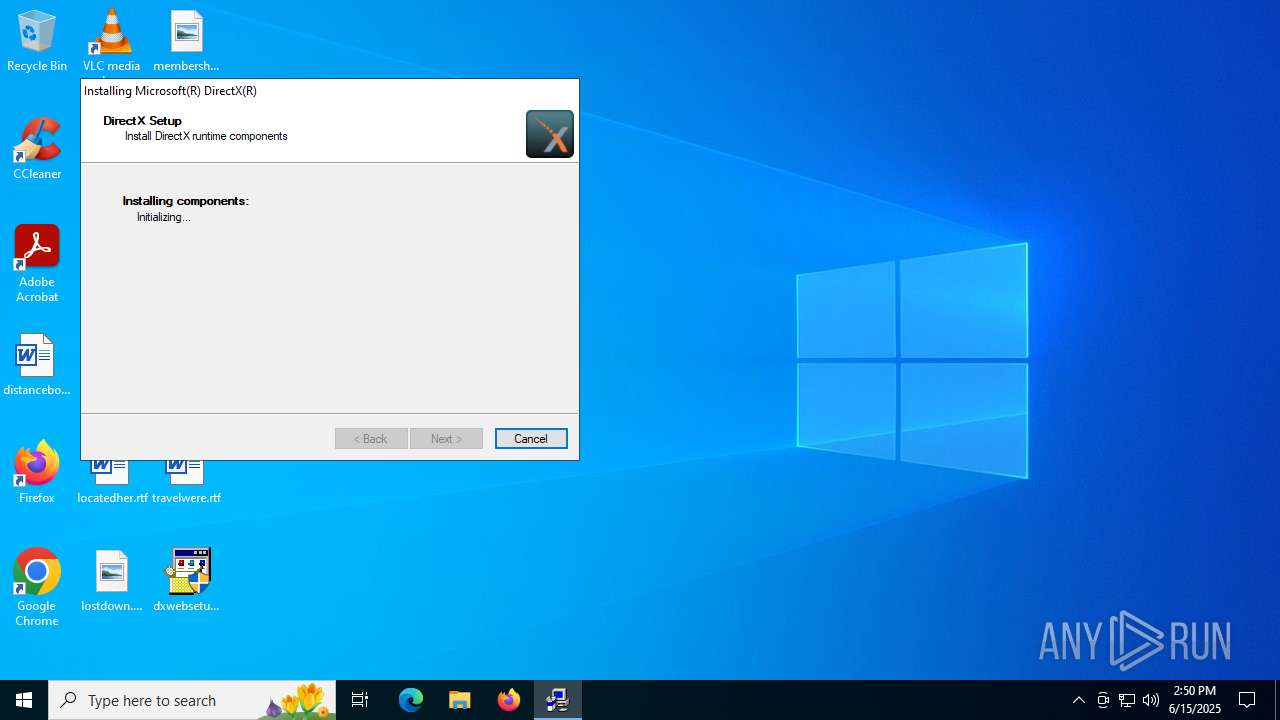Select the membersh... image file on the desktop
Viewport: 1280px width, 720px height.
186,41
